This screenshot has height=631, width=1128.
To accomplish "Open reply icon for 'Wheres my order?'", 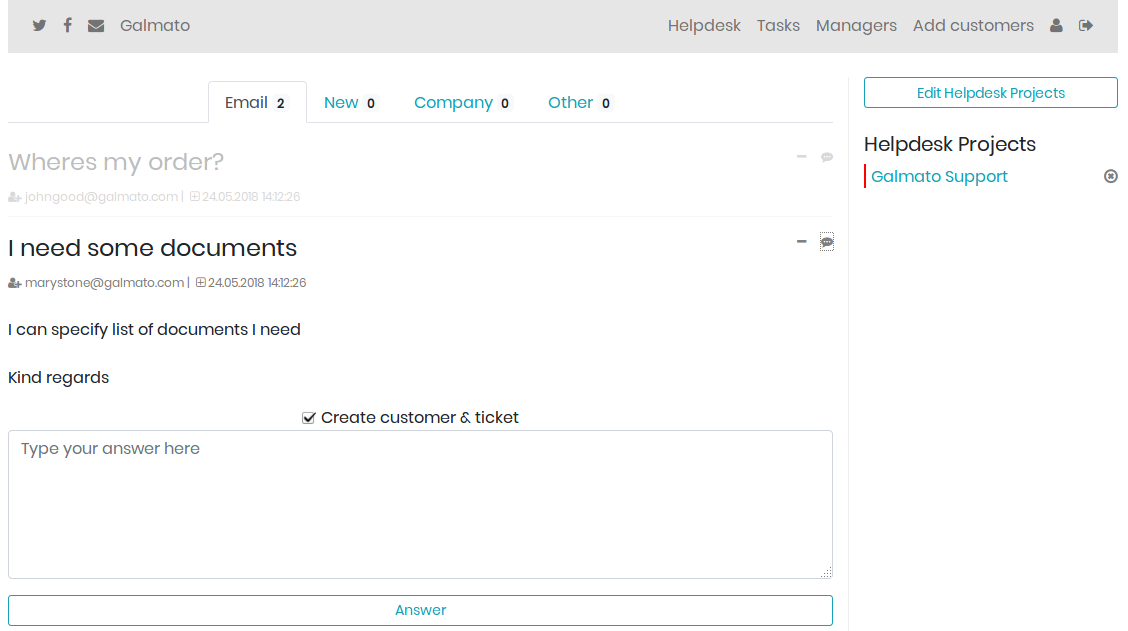I will click(827, 157).
